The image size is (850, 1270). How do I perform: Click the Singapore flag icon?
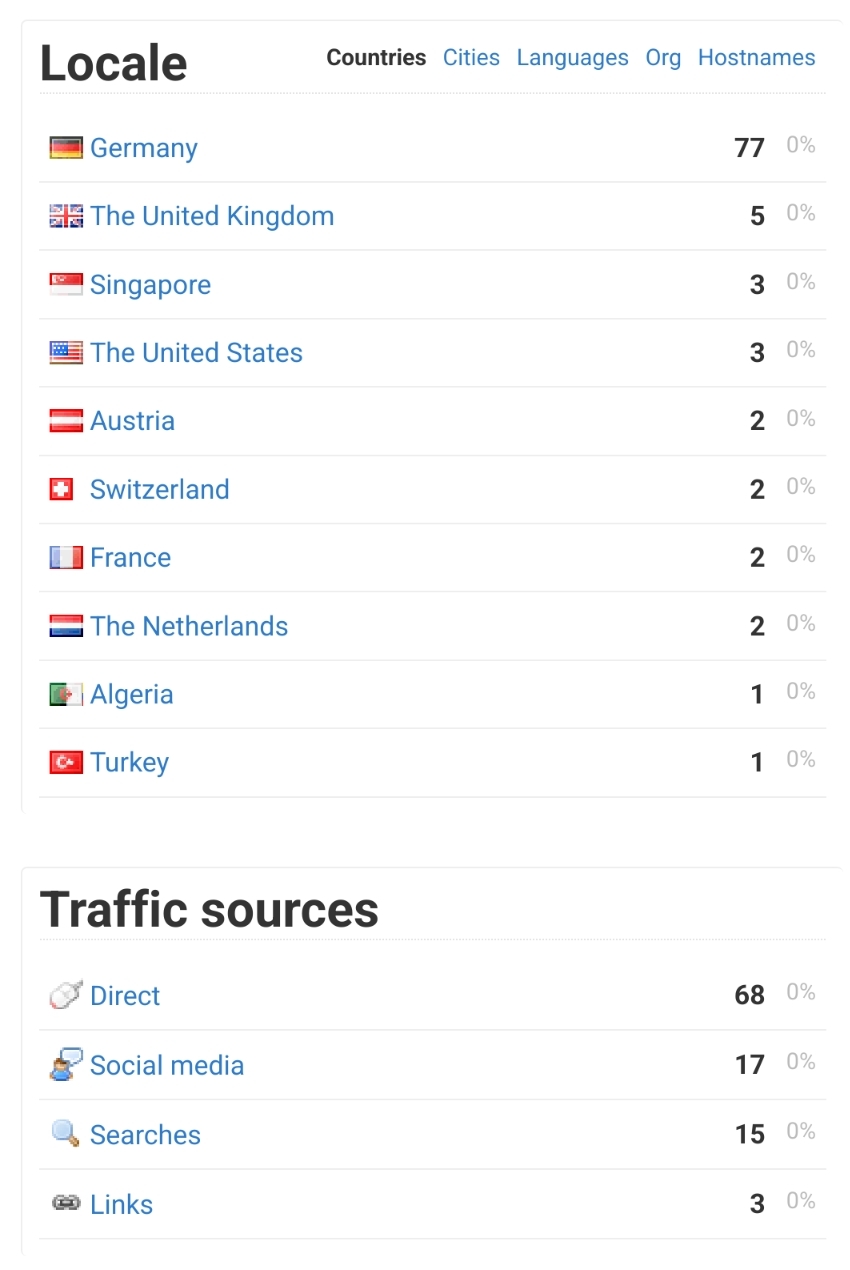[x=66, y=285]
